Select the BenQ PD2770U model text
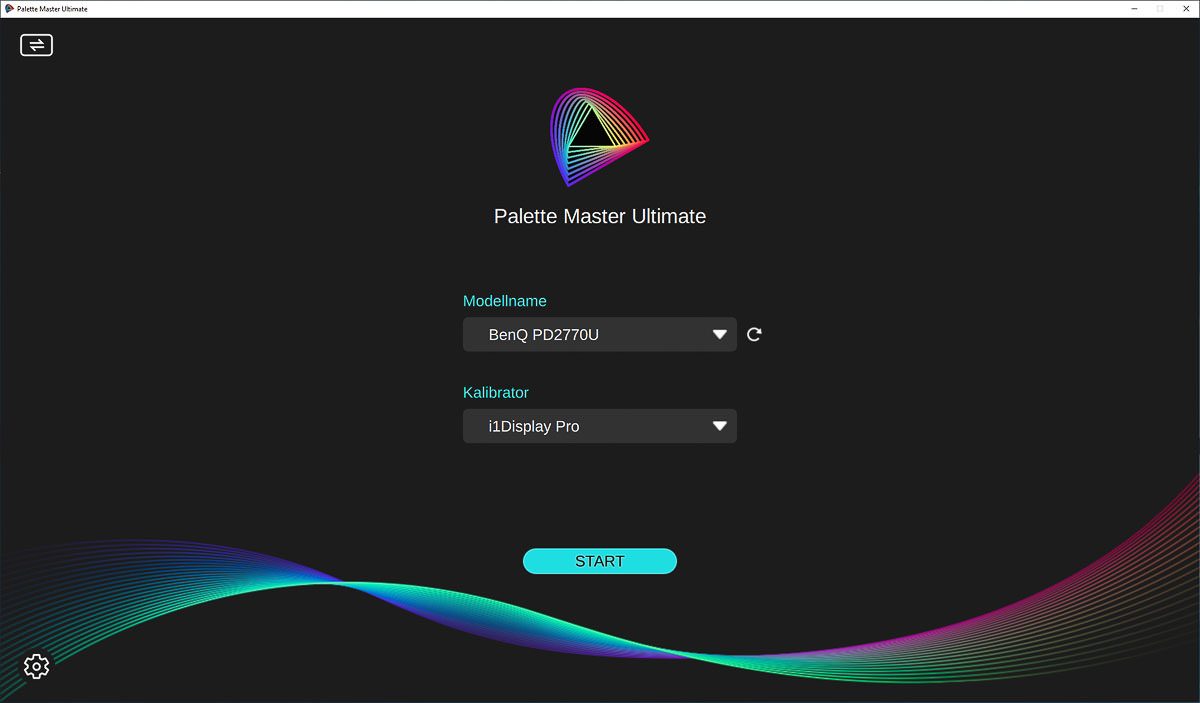 (543, 335)
